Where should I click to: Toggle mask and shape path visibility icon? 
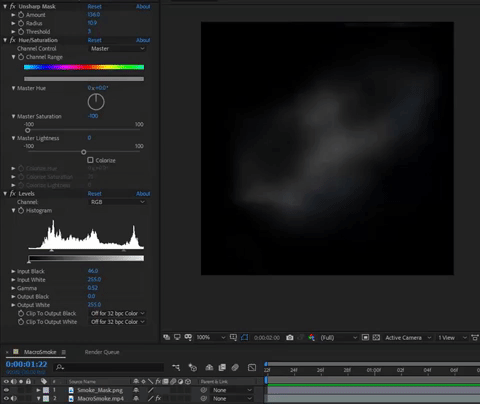tap(244, 338)
